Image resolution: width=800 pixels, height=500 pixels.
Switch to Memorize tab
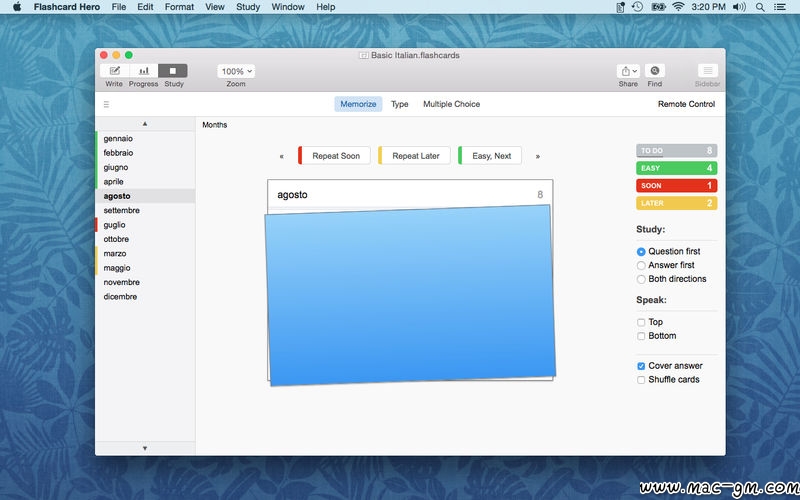point(358,104)
